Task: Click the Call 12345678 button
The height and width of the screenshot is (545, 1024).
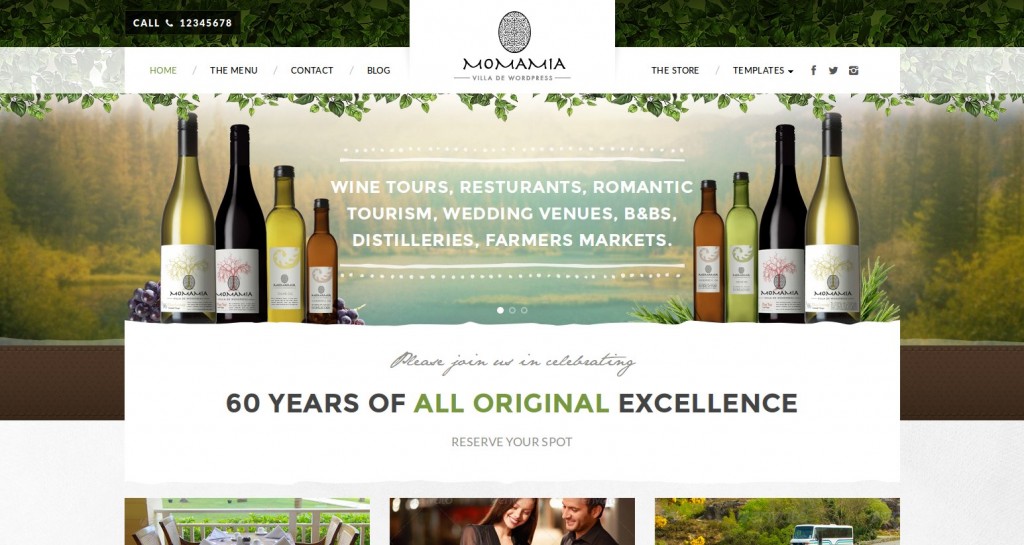Action: pos(183,23)
